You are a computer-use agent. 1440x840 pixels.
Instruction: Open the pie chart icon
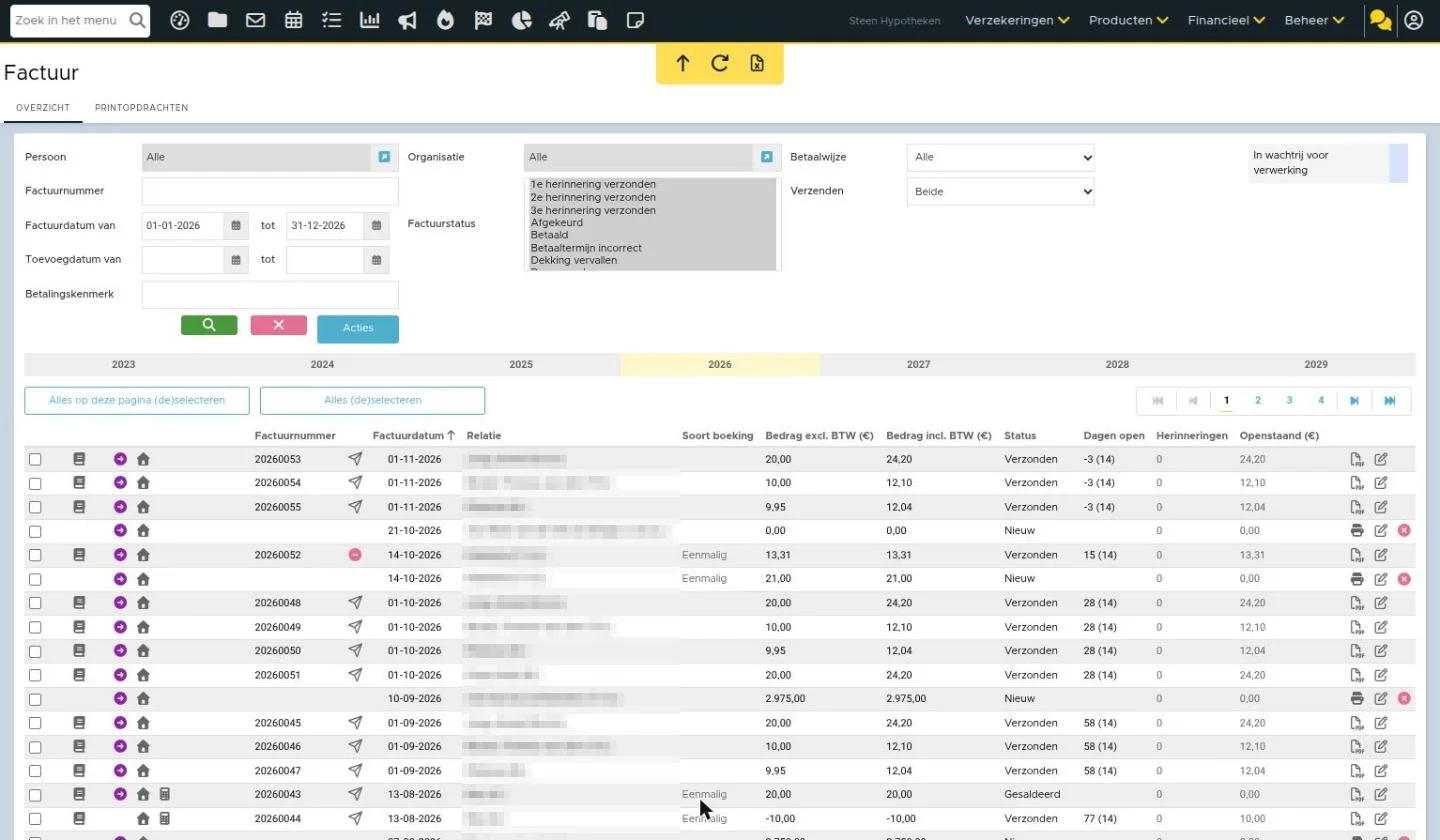pos(521,20)
